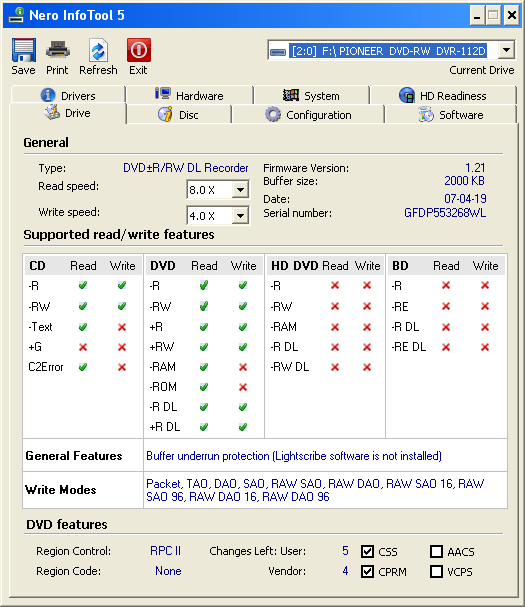This screenshot has width=525, height=607.
Task: Click the Software tab icon
Action: point(426,115)
